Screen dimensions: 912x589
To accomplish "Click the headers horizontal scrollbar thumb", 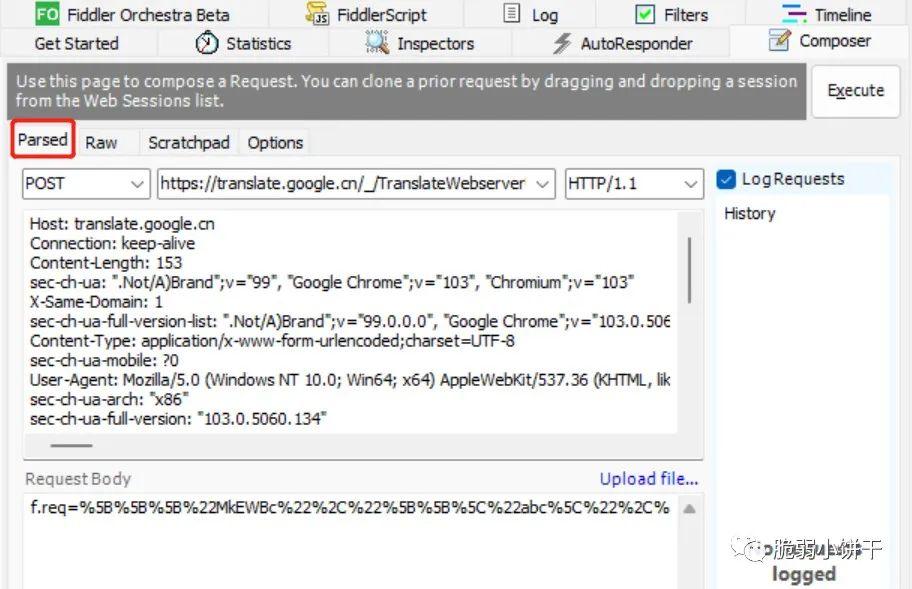I will click(72, 445).
